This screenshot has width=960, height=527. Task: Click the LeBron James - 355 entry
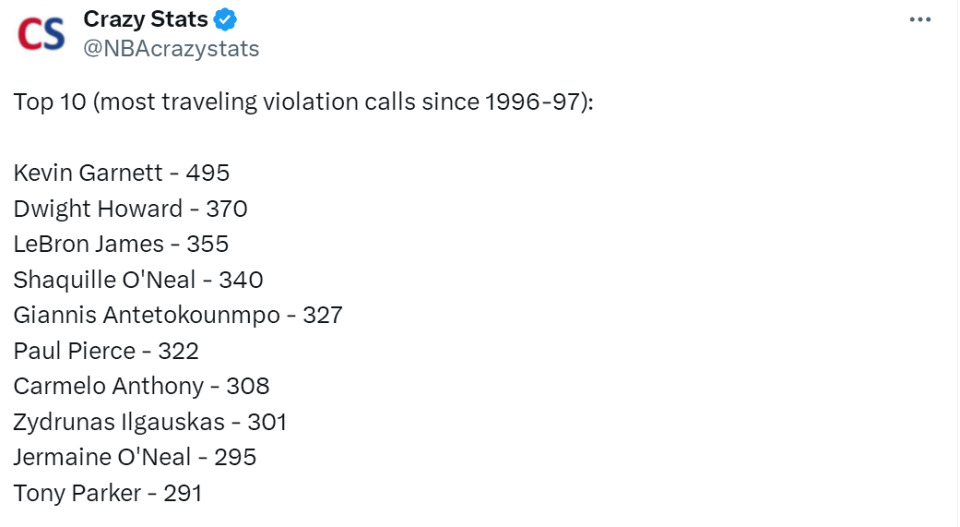[121, 244]
